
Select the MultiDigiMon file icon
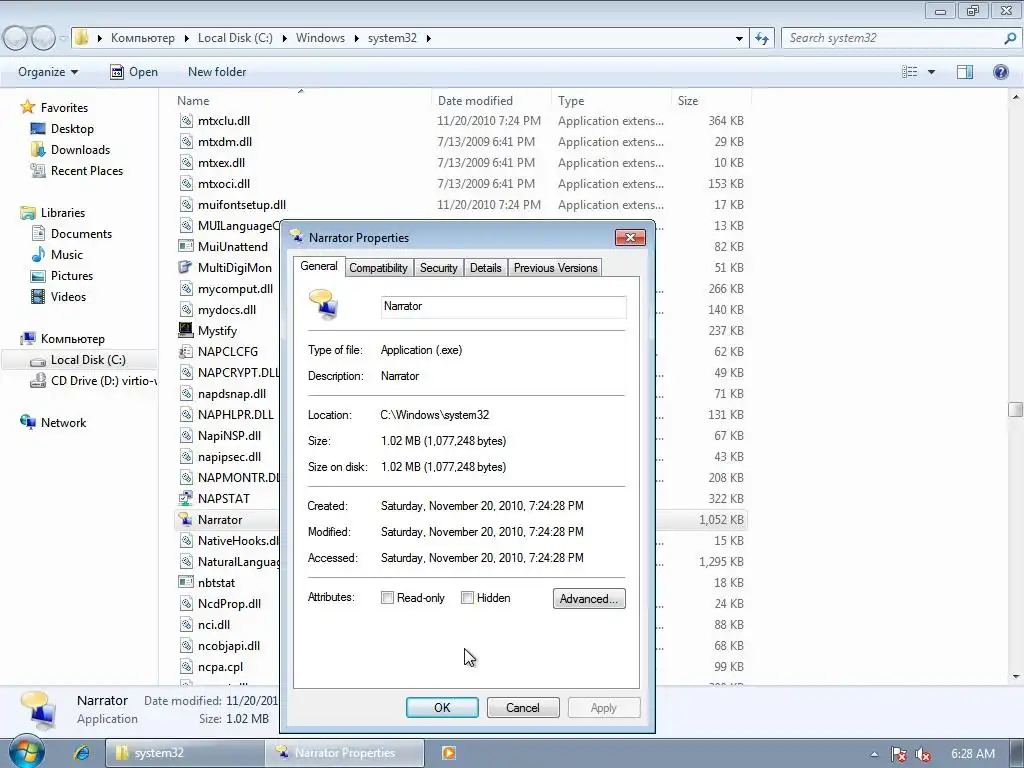(x=186, y=268)
